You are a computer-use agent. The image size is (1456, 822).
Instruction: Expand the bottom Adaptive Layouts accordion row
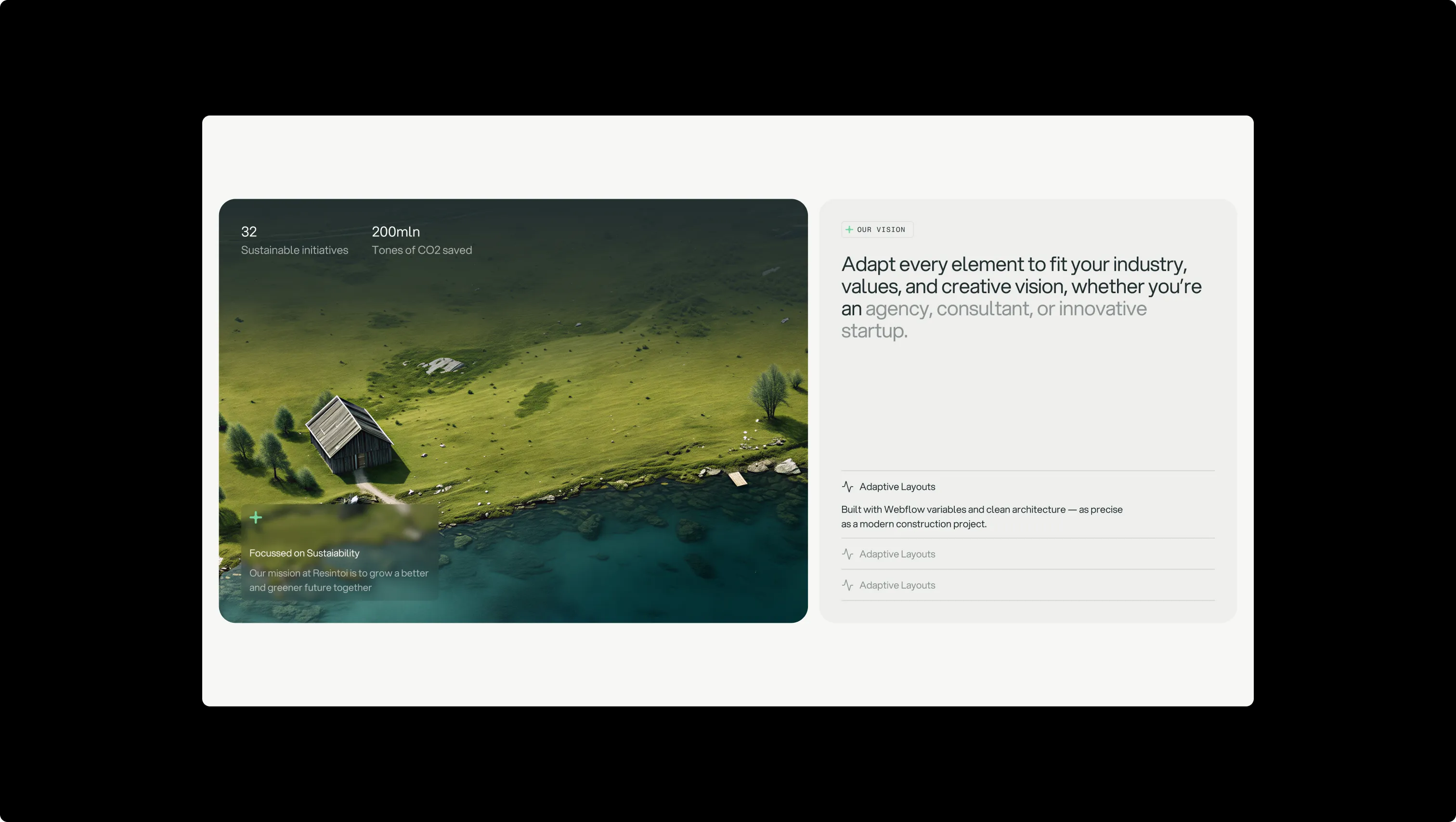pyautogui.click(x=1027, y=585)
